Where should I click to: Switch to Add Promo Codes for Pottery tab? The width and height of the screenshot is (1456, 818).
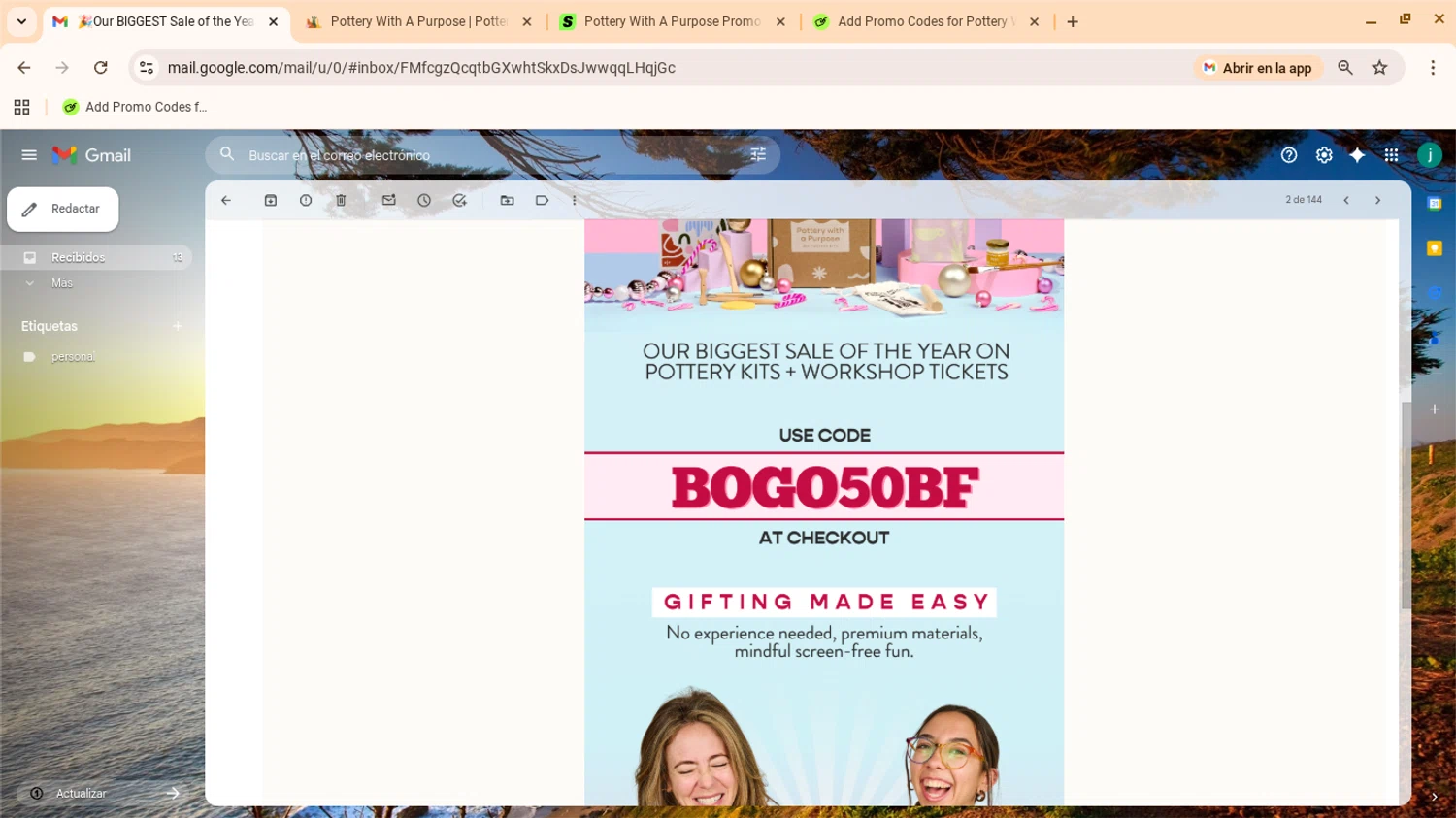click(926, 21)
